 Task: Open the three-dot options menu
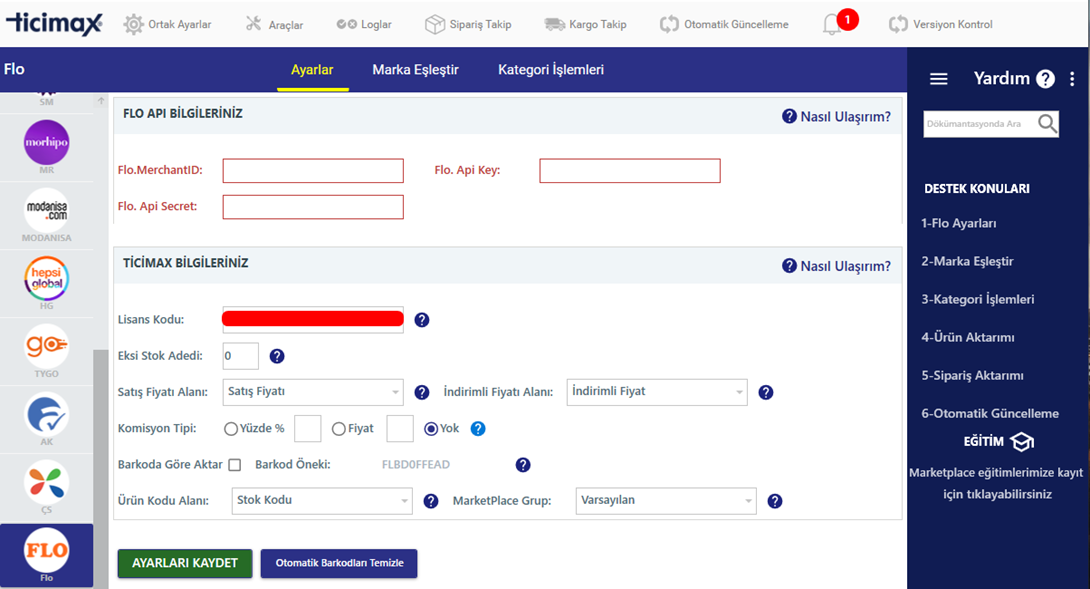[1072, 79]
